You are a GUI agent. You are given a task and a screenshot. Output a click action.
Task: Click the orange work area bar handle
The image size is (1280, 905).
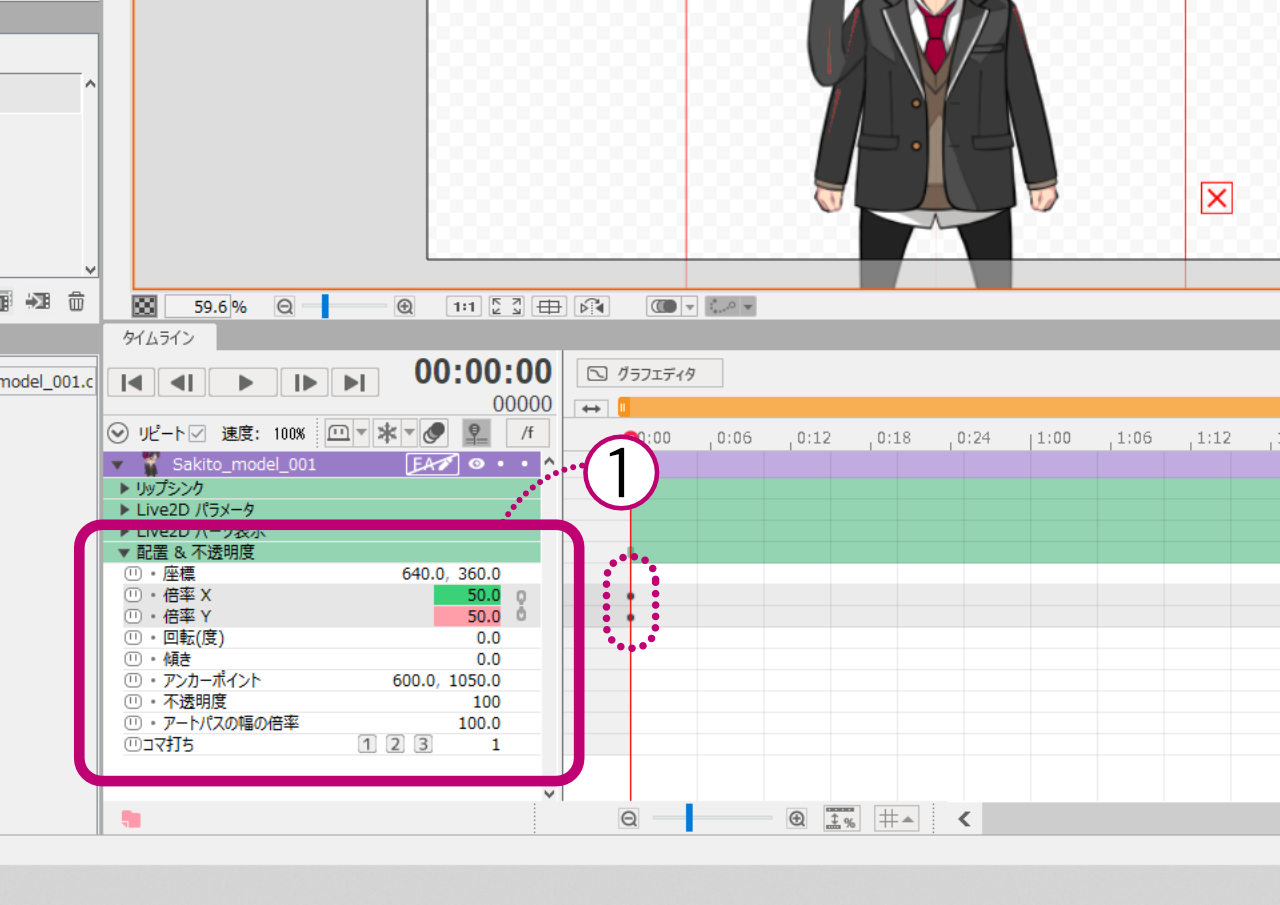pyautogui.click(x=623, y=407)
